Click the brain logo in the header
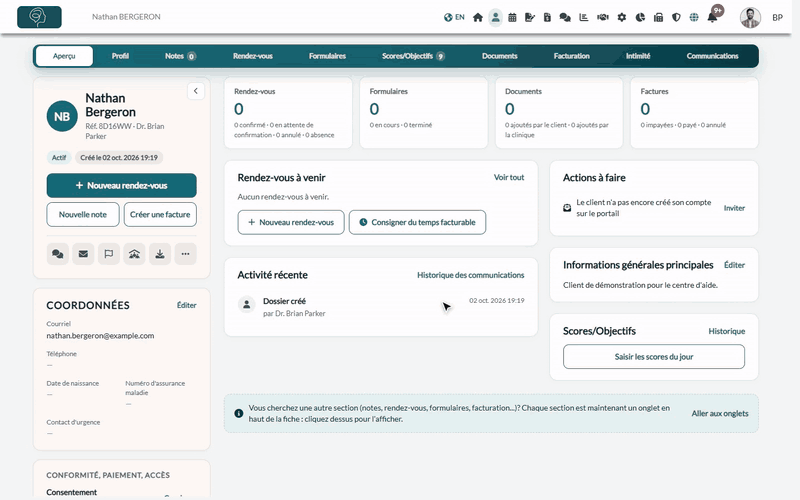Image resolution: width=800 pixels, height=500 pixels. (x=39, y=17)
